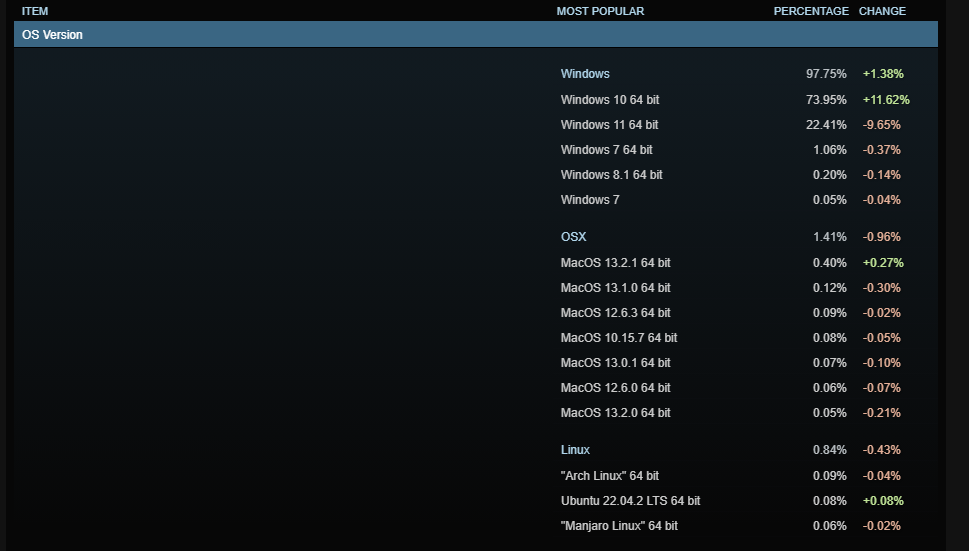Click the 73.95% percentage for Windows 10
The width and height of the screenshot is (969, 551).
click(826, 99)
